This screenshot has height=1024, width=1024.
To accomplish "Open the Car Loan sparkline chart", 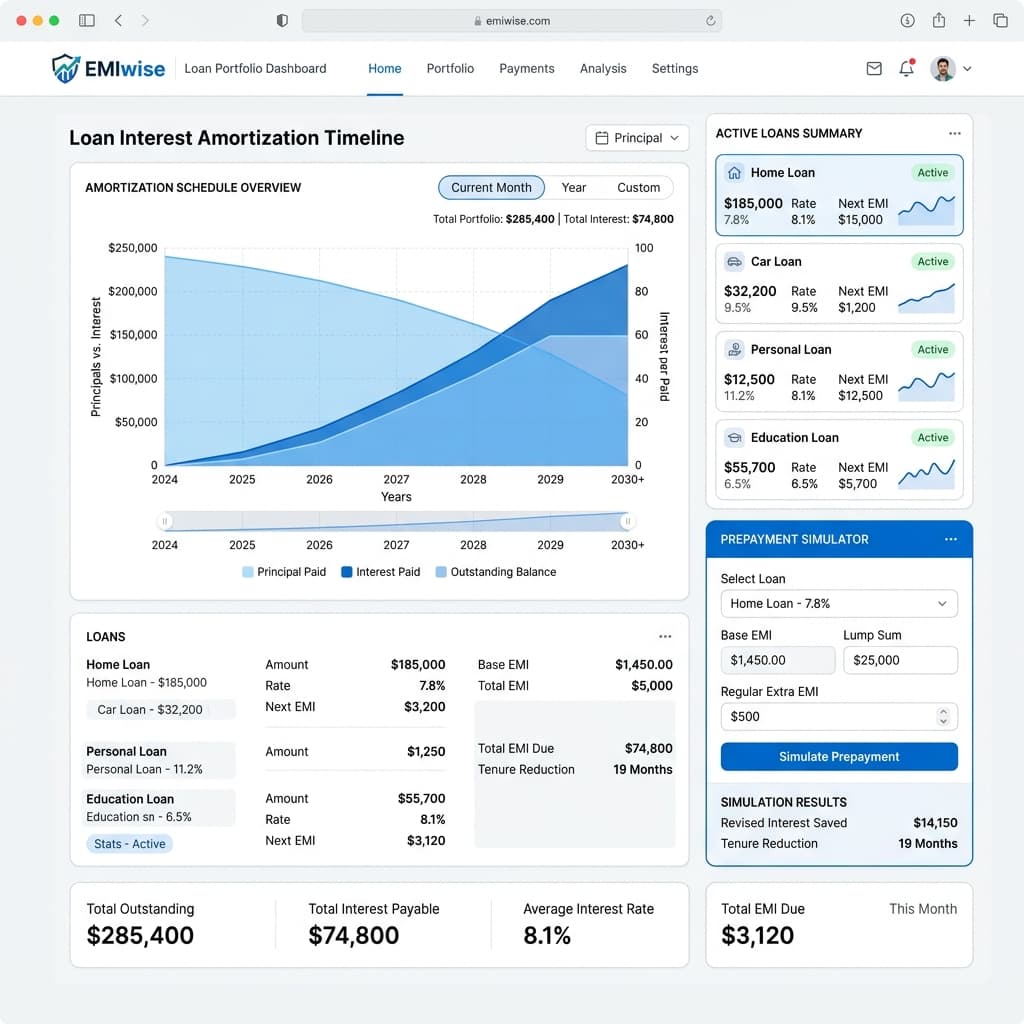I will (926, 298).
